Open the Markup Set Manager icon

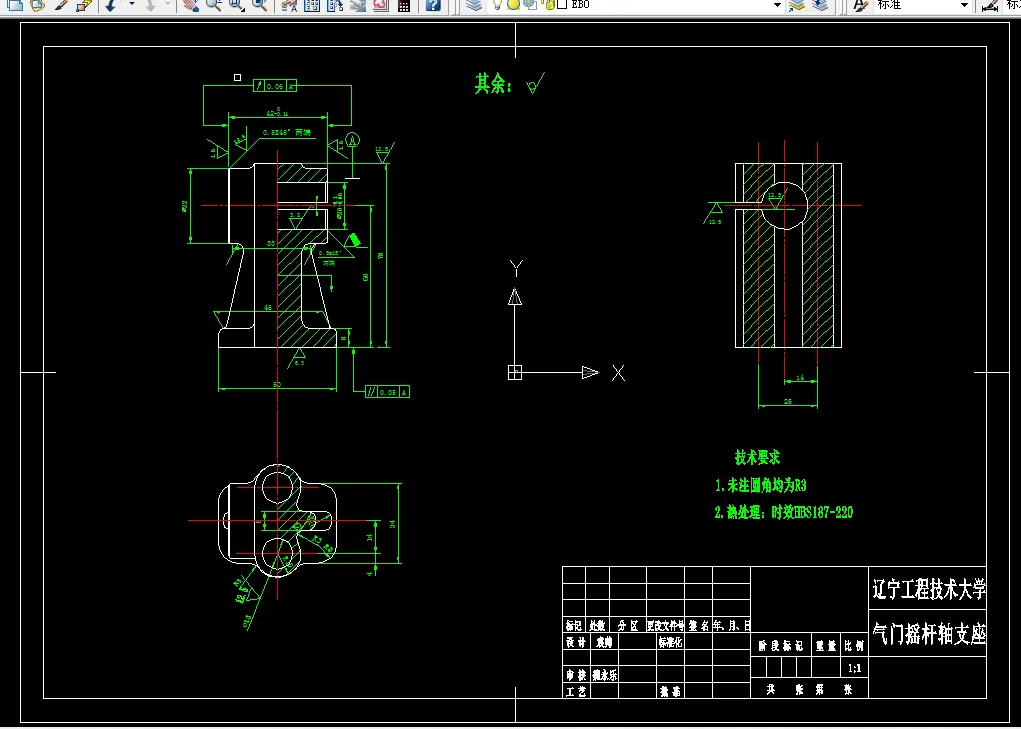380,5
